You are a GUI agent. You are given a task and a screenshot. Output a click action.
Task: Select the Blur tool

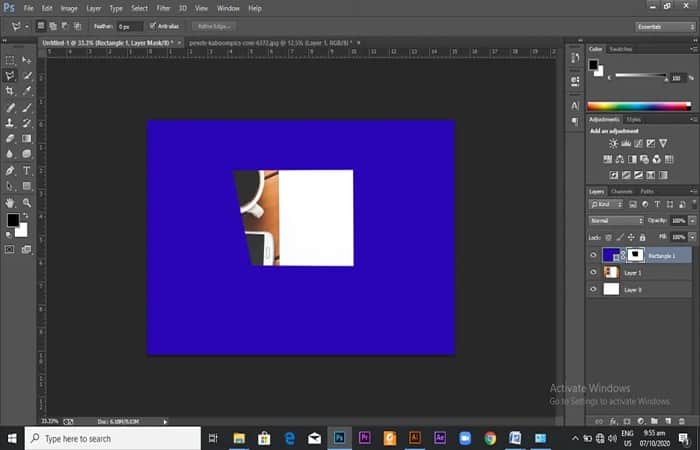pyautogui.click(x=10, y=154)
